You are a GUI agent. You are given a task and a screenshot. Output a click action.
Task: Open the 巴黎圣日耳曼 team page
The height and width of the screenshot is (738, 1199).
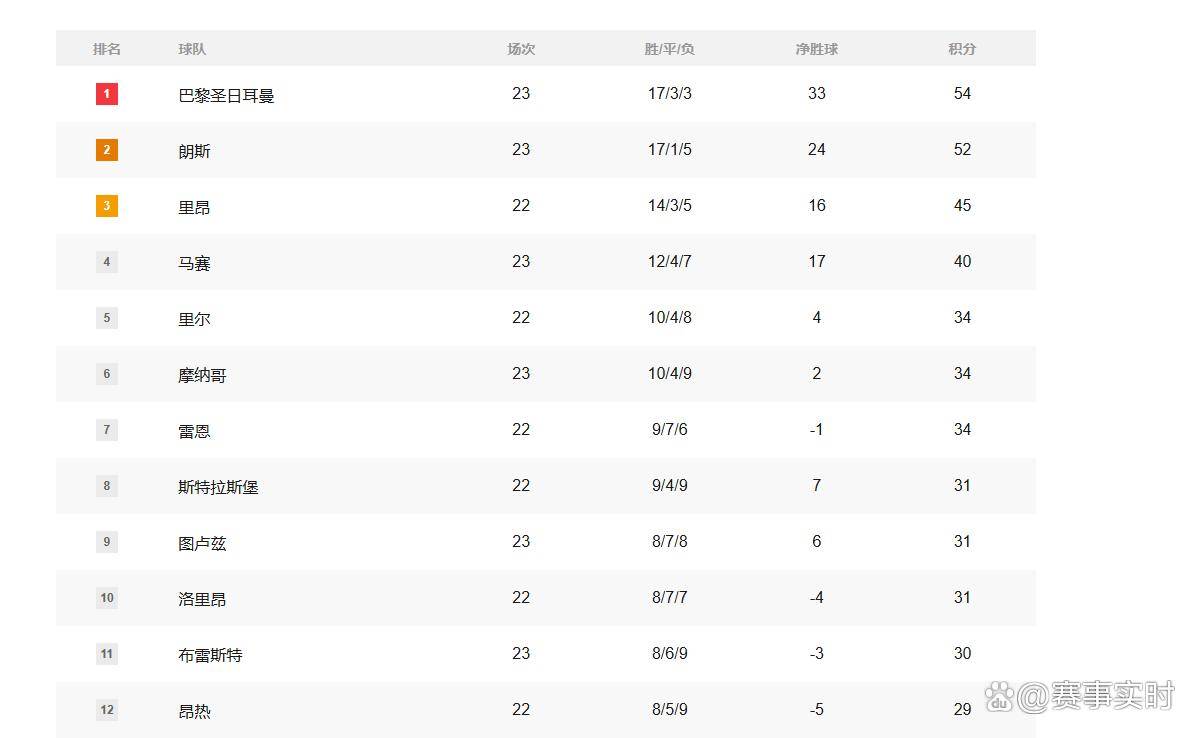pos(226,96)
